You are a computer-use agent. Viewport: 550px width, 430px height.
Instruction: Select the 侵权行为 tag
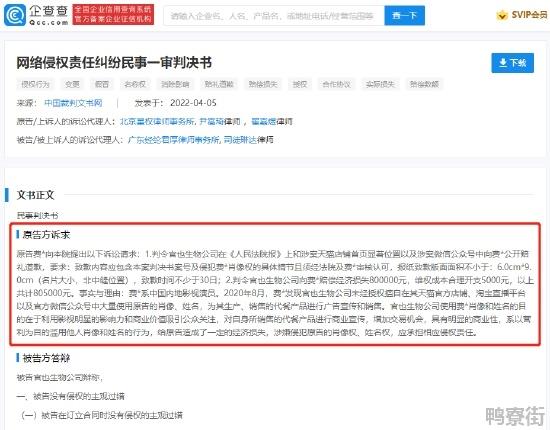tap(35, 84)
